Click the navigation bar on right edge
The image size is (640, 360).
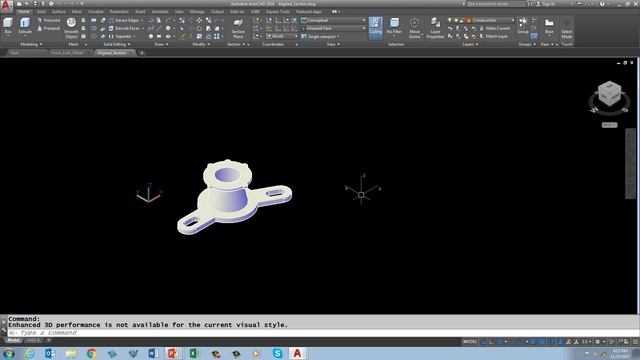[x=631, y=163]
